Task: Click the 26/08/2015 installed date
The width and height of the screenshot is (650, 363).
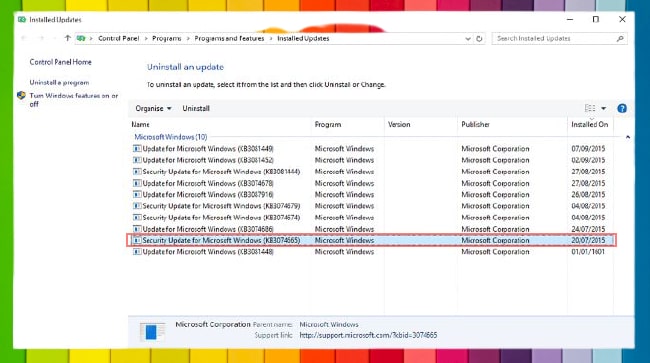Action: (588, 194)
